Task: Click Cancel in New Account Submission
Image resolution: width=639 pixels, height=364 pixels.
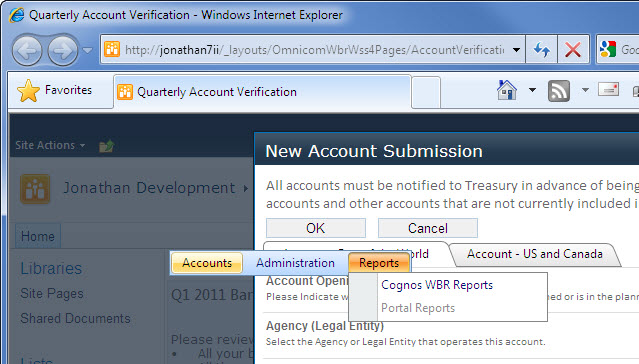Action: coord(427,228)
